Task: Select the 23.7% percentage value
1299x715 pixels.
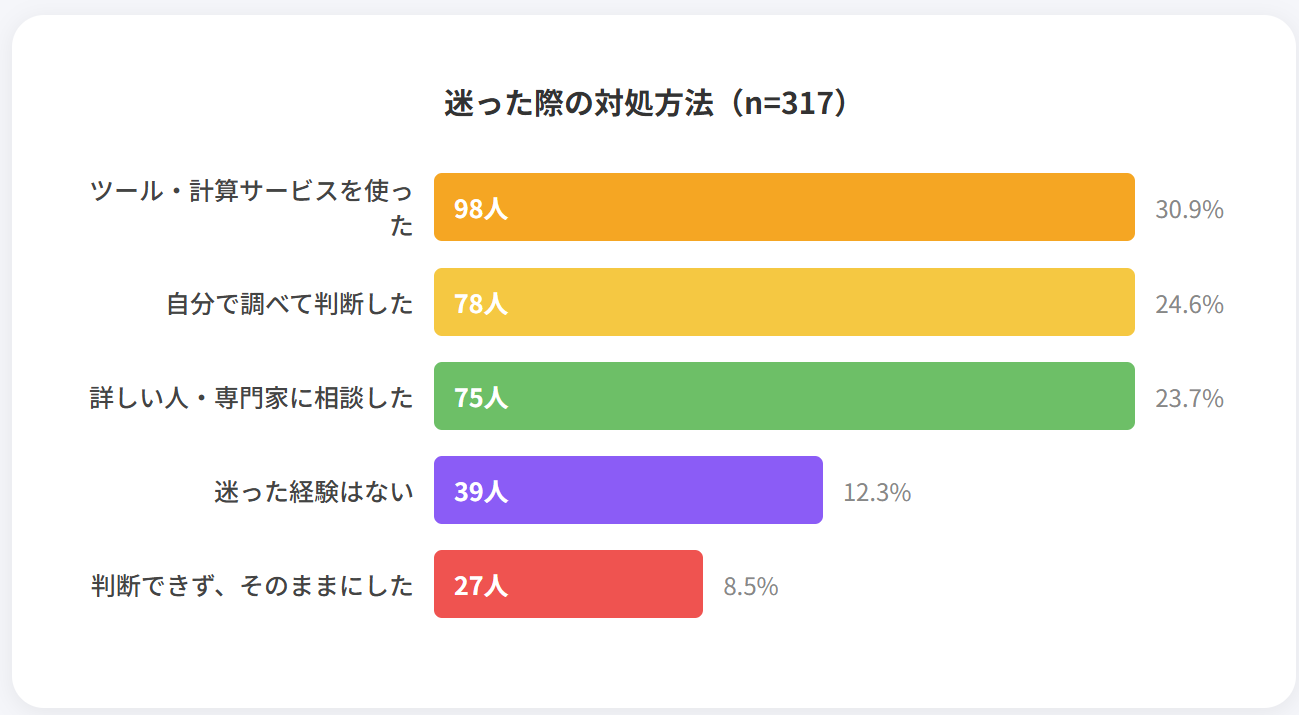Action: pos(1189,398)
